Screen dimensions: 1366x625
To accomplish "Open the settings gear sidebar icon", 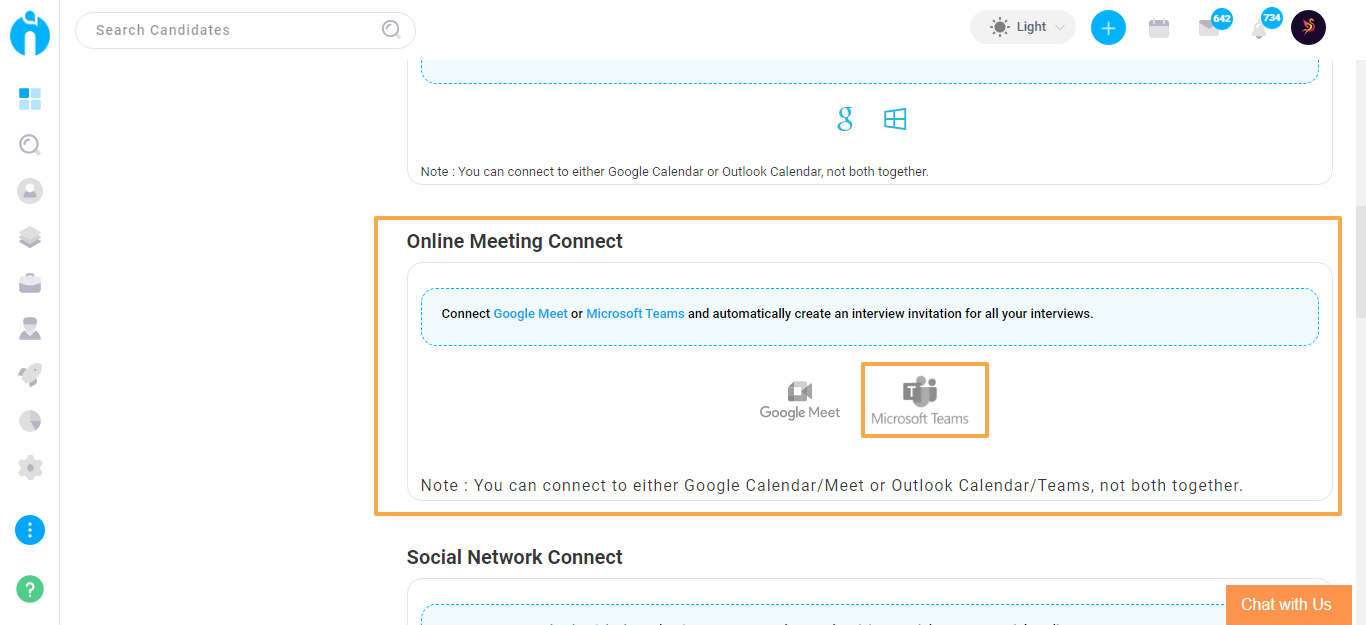I will 30,467.
